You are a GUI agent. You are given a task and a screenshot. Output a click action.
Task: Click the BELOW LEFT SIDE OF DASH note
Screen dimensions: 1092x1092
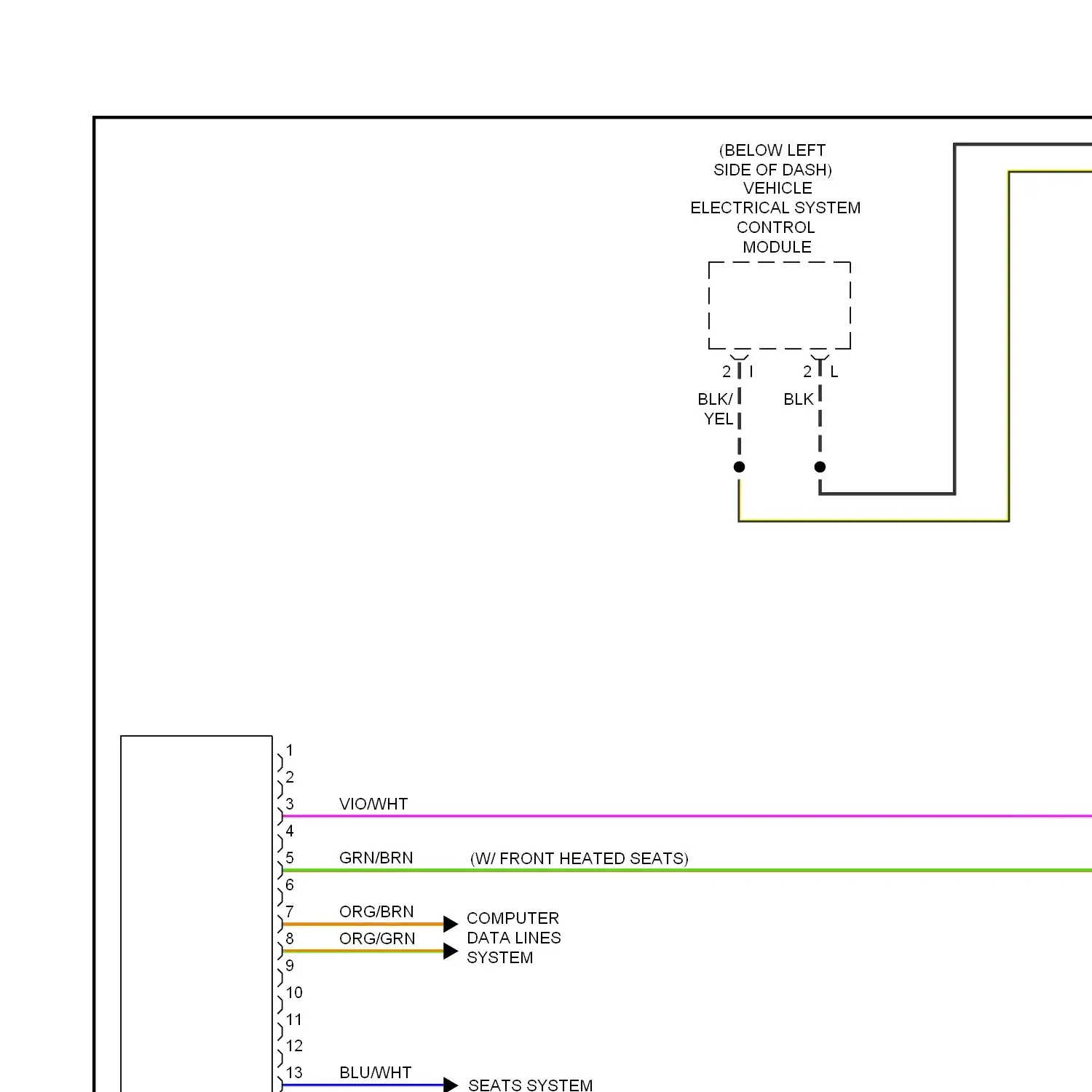pos(773,159)
